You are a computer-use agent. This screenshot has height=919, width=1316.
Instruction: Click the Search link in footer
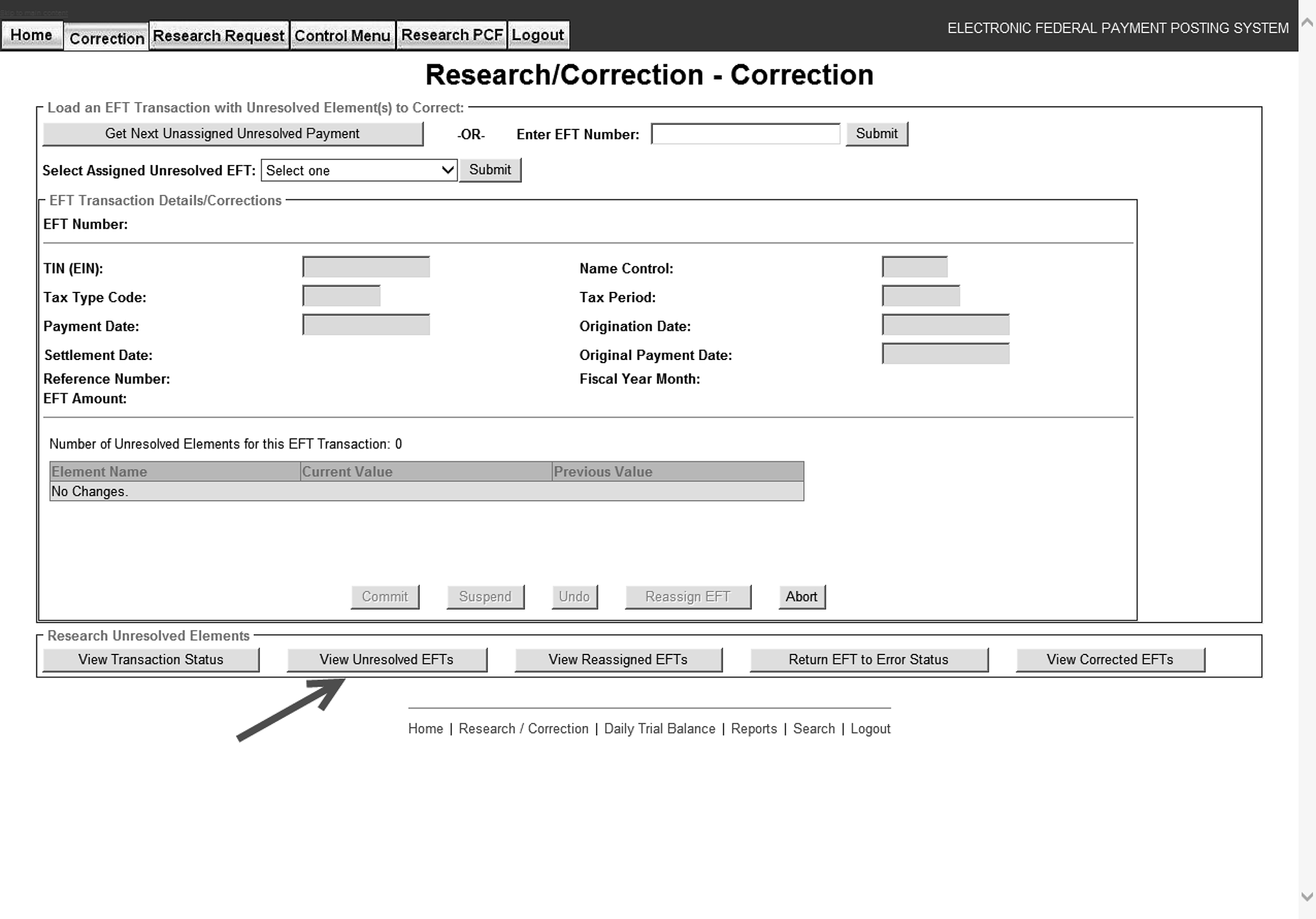[x=814, y=729]
